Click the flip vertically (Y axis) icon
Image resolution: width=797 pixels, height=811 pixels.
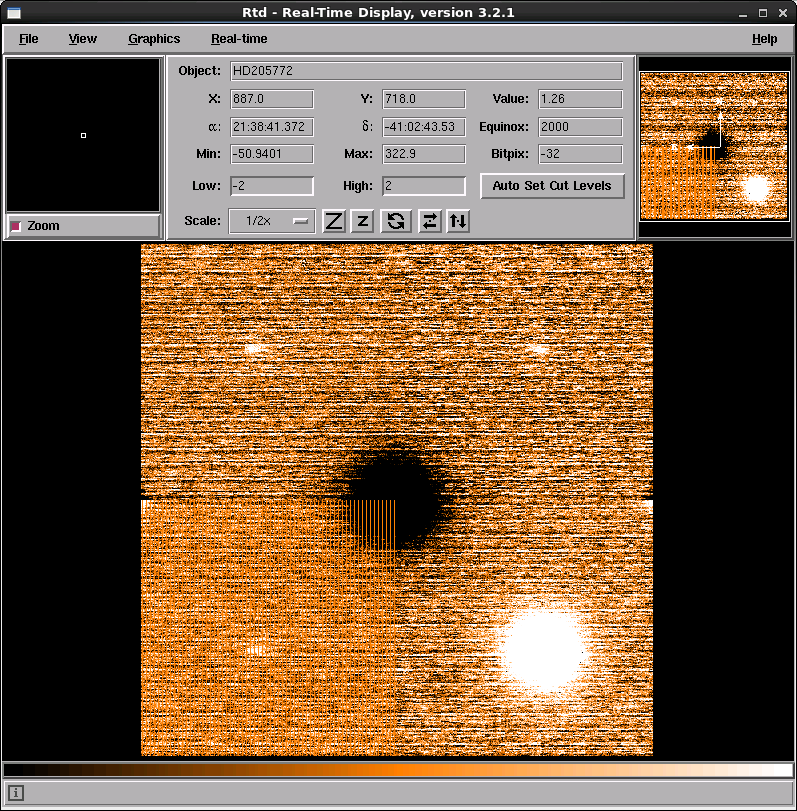(x=457, y=221)
